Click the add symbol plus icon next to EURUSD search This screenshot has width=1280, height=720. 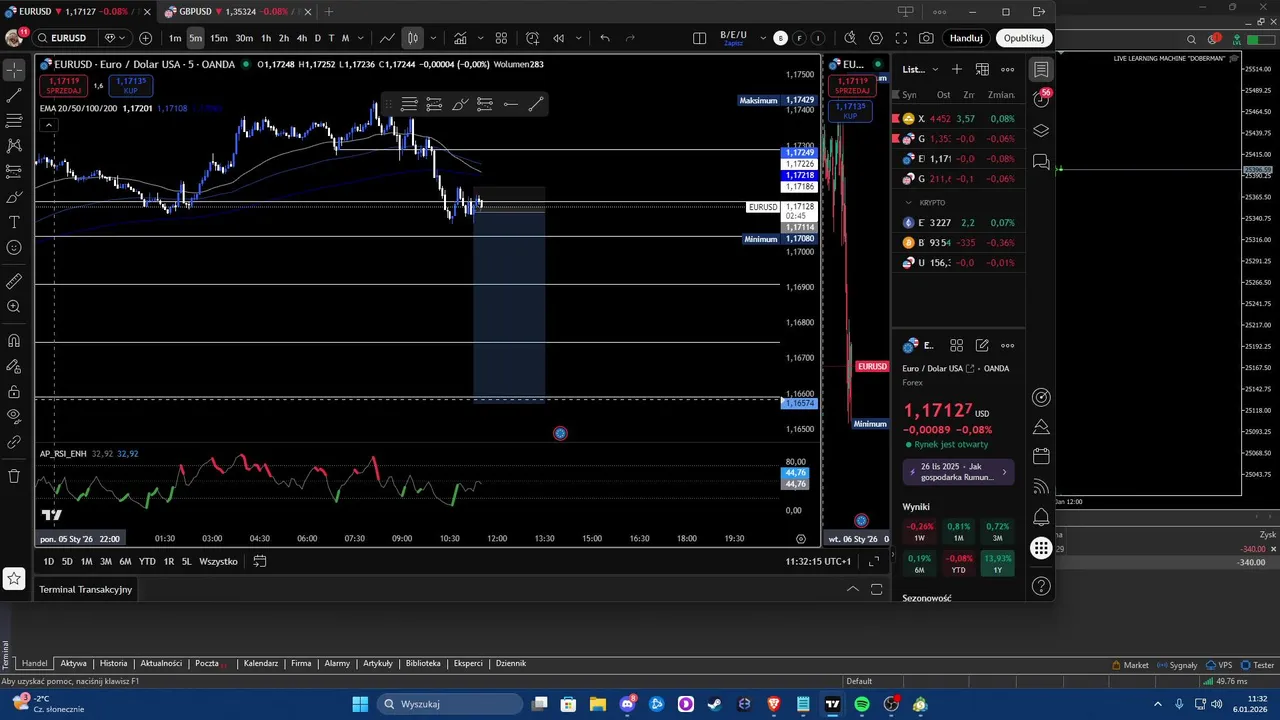click(146, 38)
